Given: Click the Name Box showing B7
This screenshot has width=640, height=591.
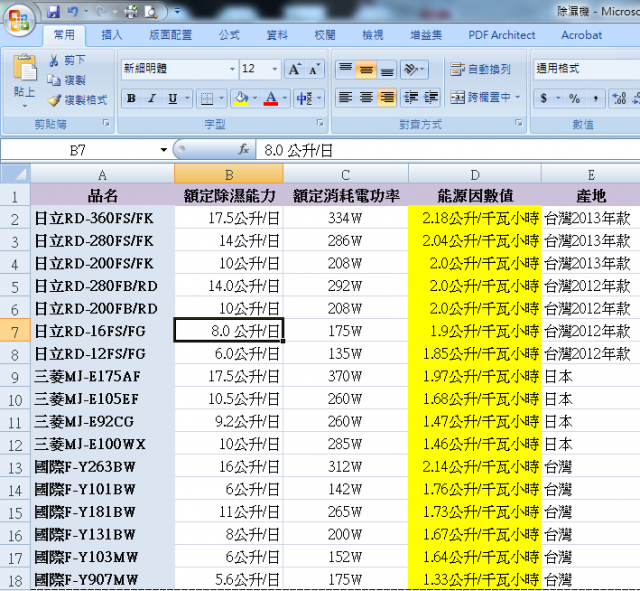Looking at the screenshot, I should tap(78, 150).
